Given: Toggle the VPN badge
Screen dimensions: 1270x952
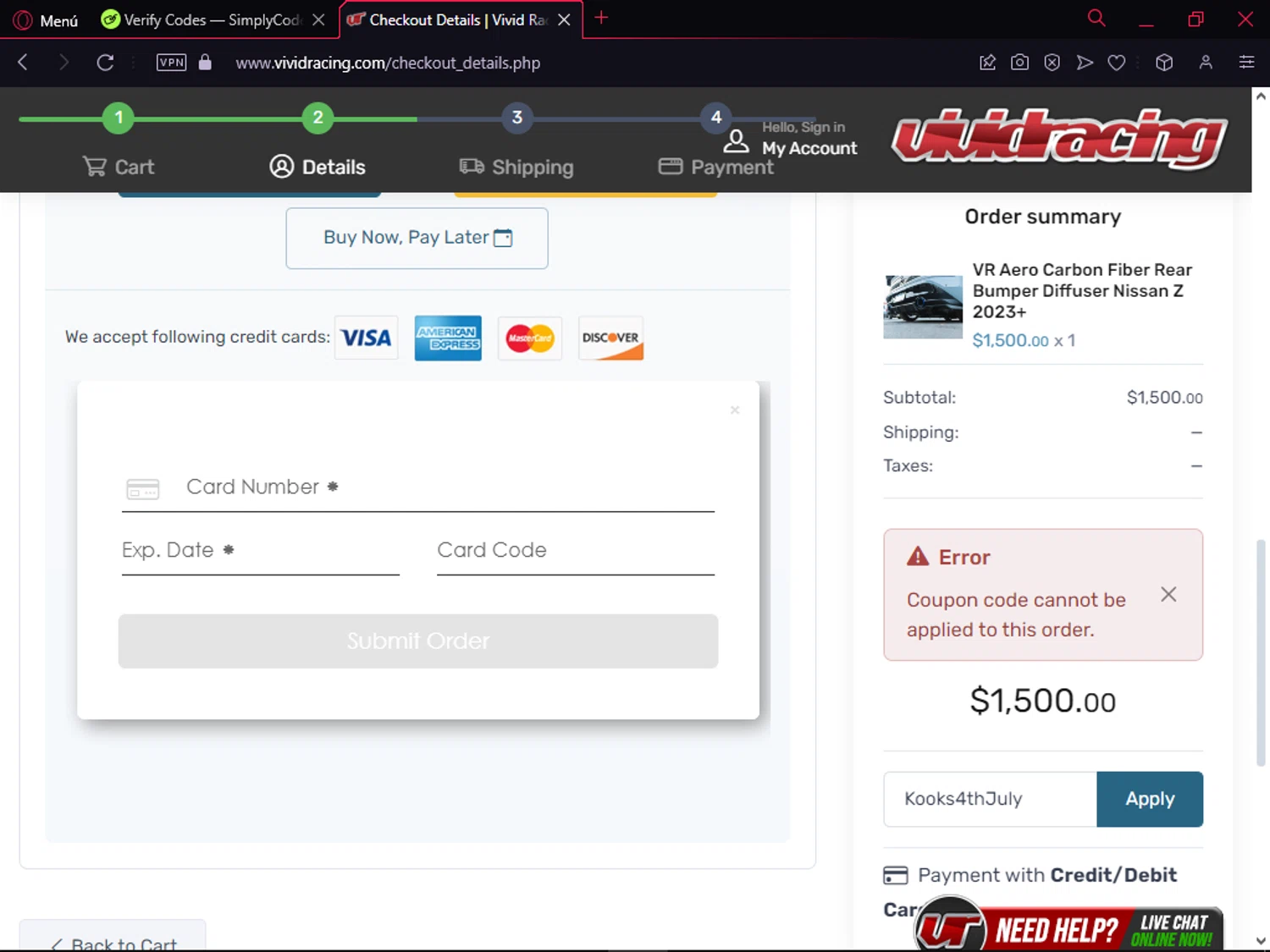Looking at the screenshot, I should click(172, 63).
